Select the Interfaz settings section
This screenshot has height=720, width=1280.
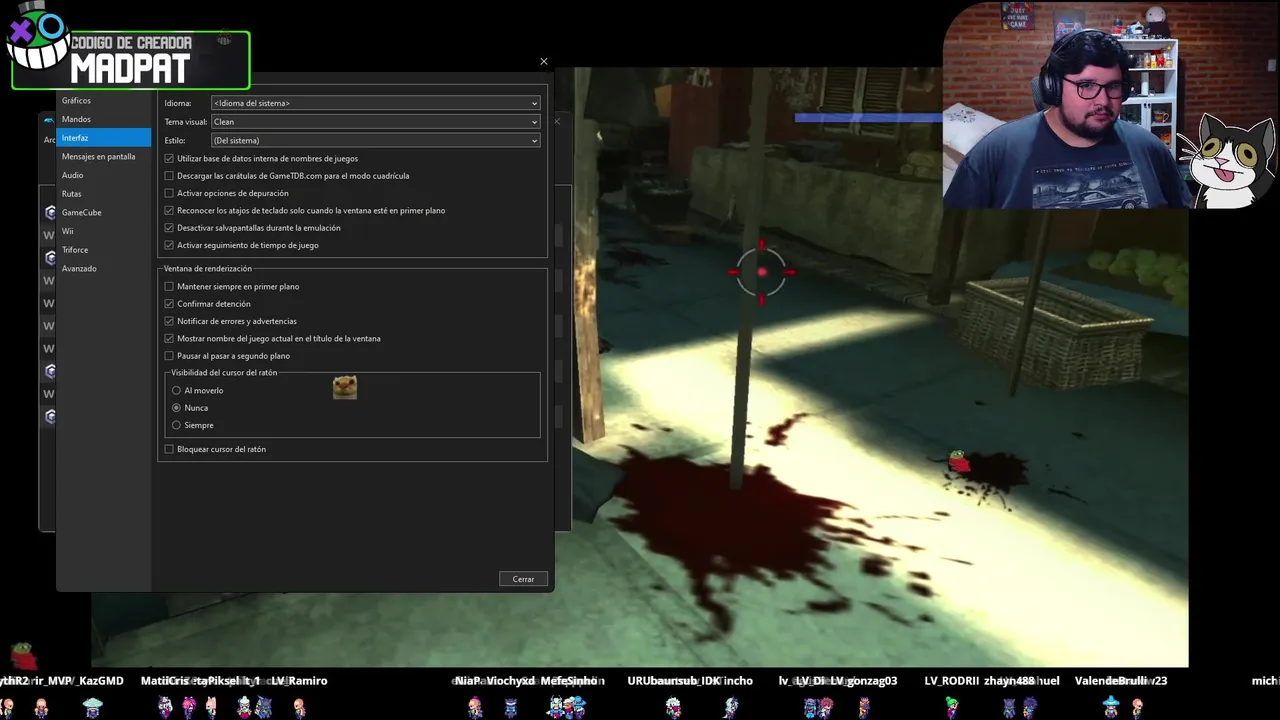tap(104, 138)
